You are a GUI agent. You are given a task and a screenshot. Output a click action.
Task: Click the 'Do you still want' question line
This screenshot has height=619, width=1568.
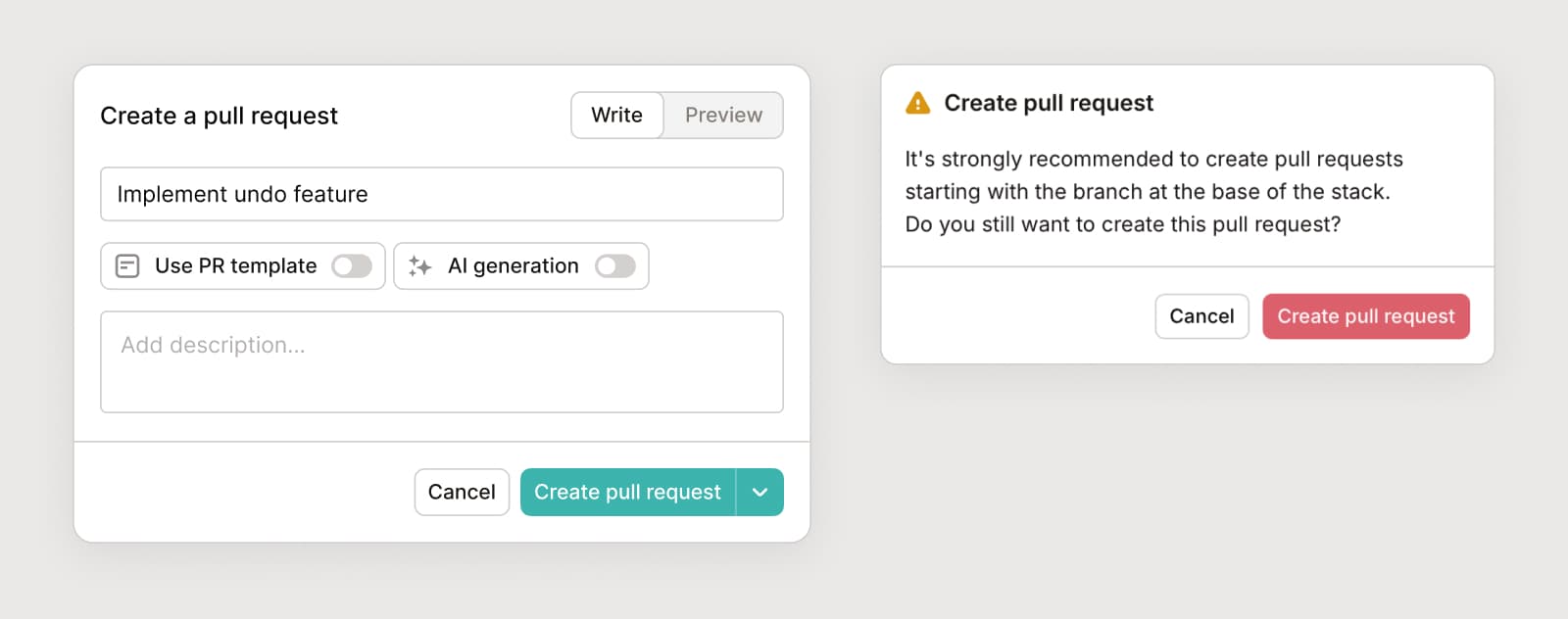click(x=1122, y=224)
